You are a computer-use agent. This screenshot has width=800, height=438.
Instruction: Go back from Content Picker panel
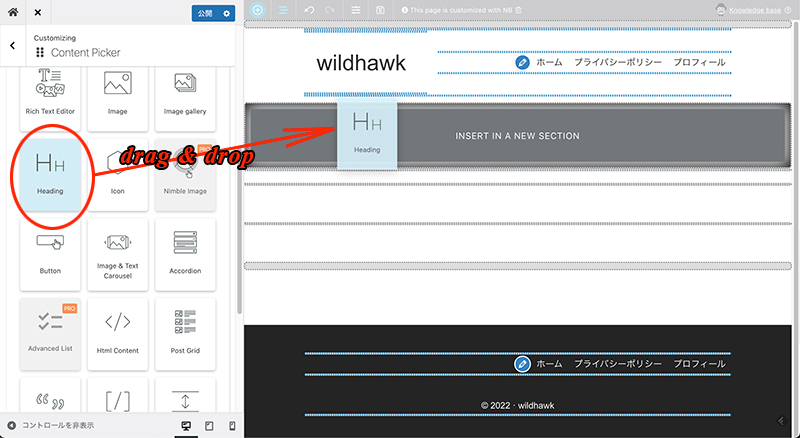[11, 46]
